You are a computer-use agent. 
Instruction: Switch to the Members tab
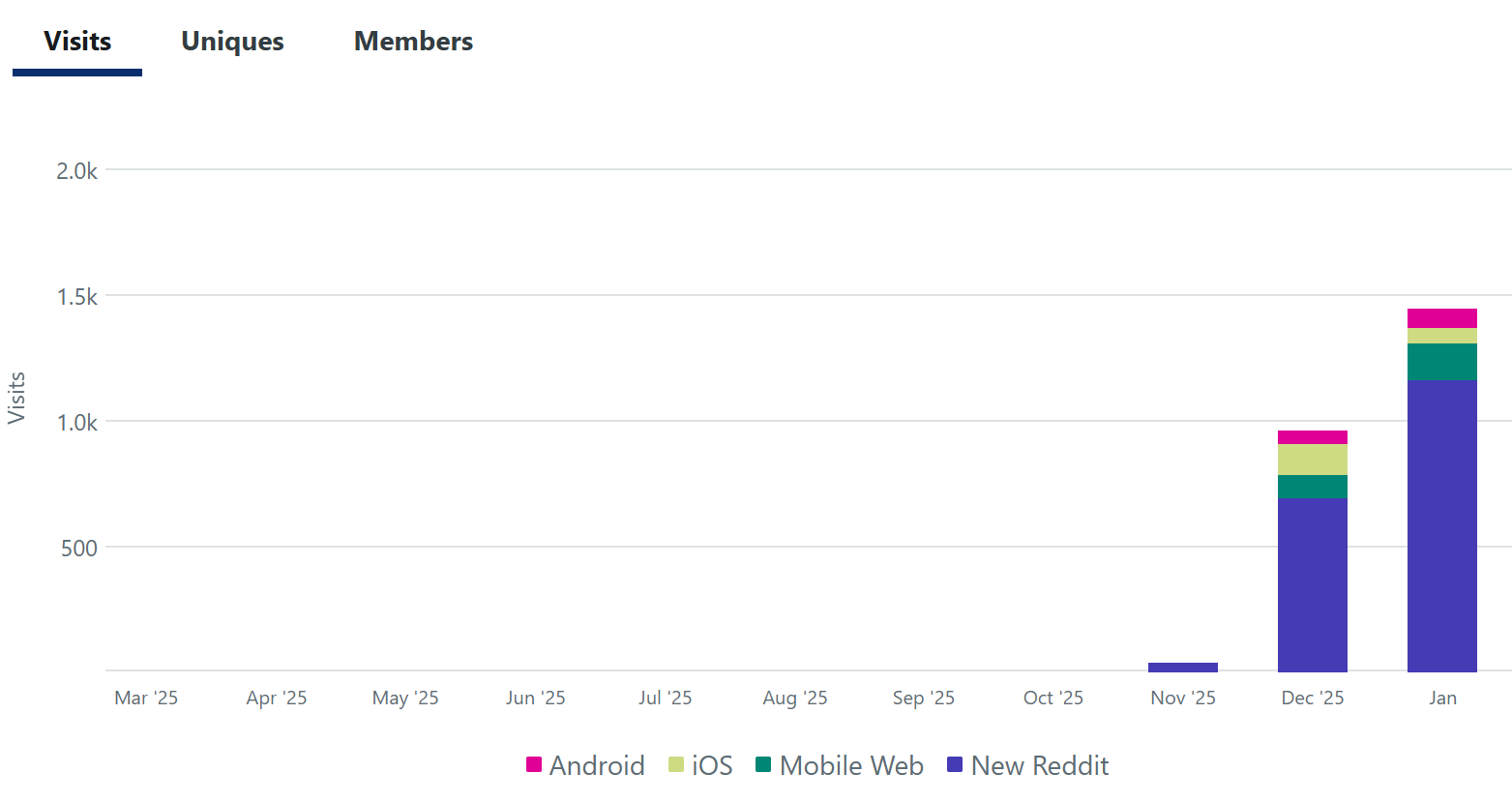coord(413,41)
